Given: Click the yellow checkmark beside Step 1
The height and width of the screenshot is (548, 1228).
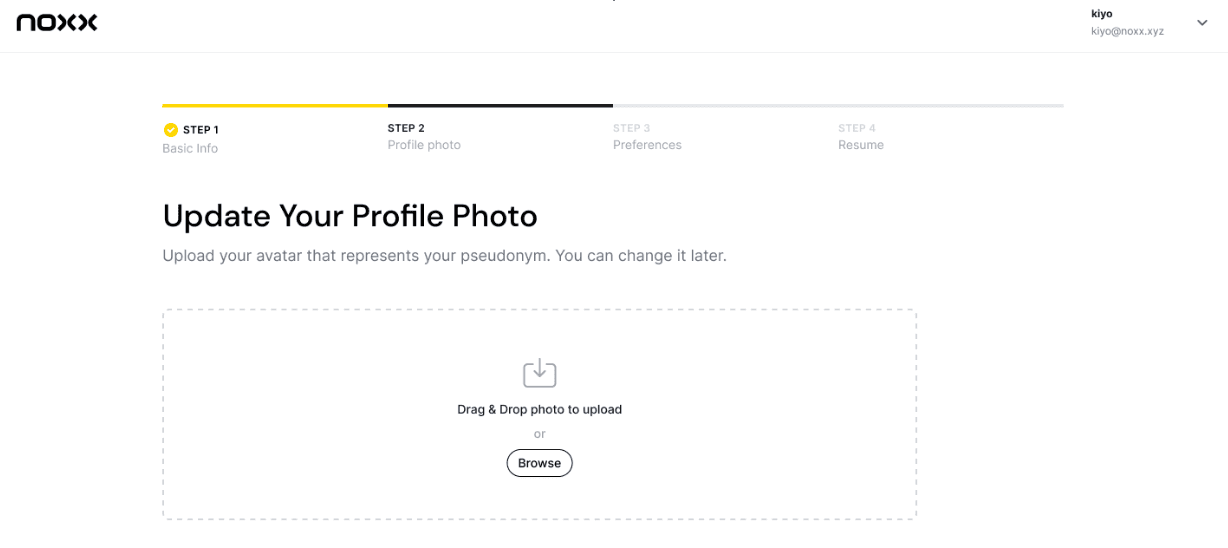Looking at the screenshot, I should 171,130.
